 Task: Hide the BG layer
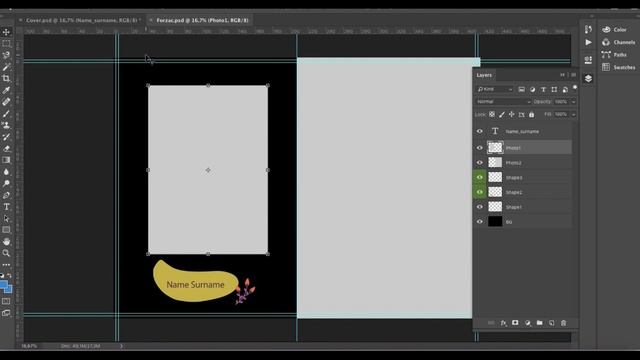pyautogui.click(x=480, y=221)
